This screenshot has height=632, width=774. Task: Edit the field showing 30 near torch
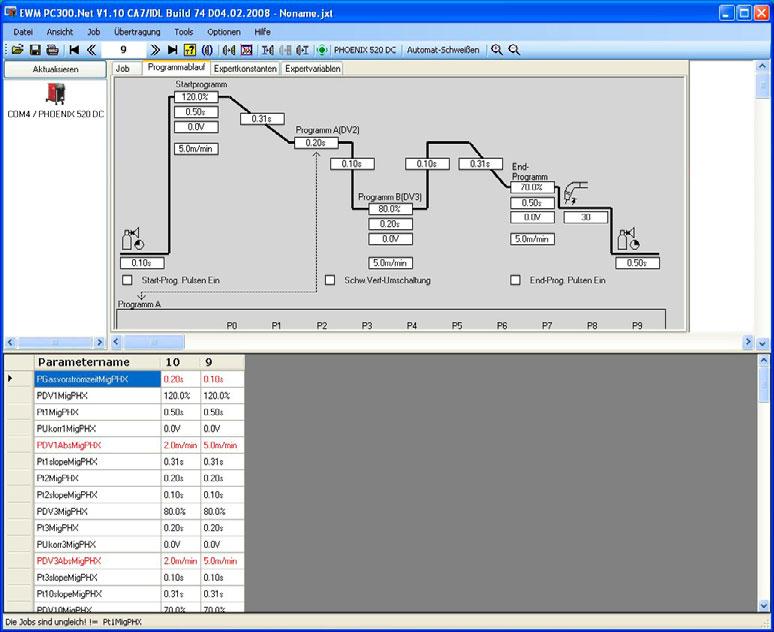(585, 217)
